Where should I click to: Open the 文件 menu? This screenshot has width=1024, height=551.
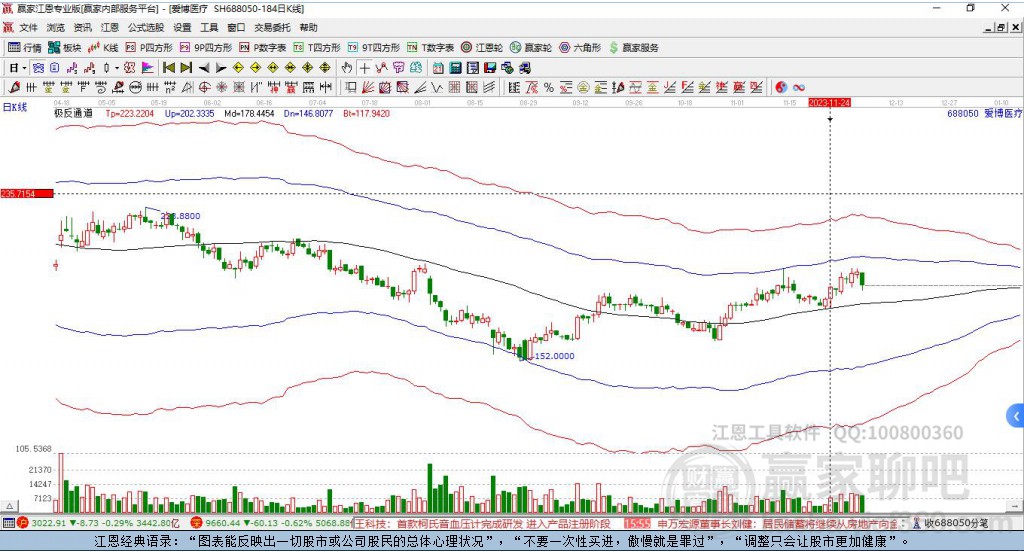28,27
